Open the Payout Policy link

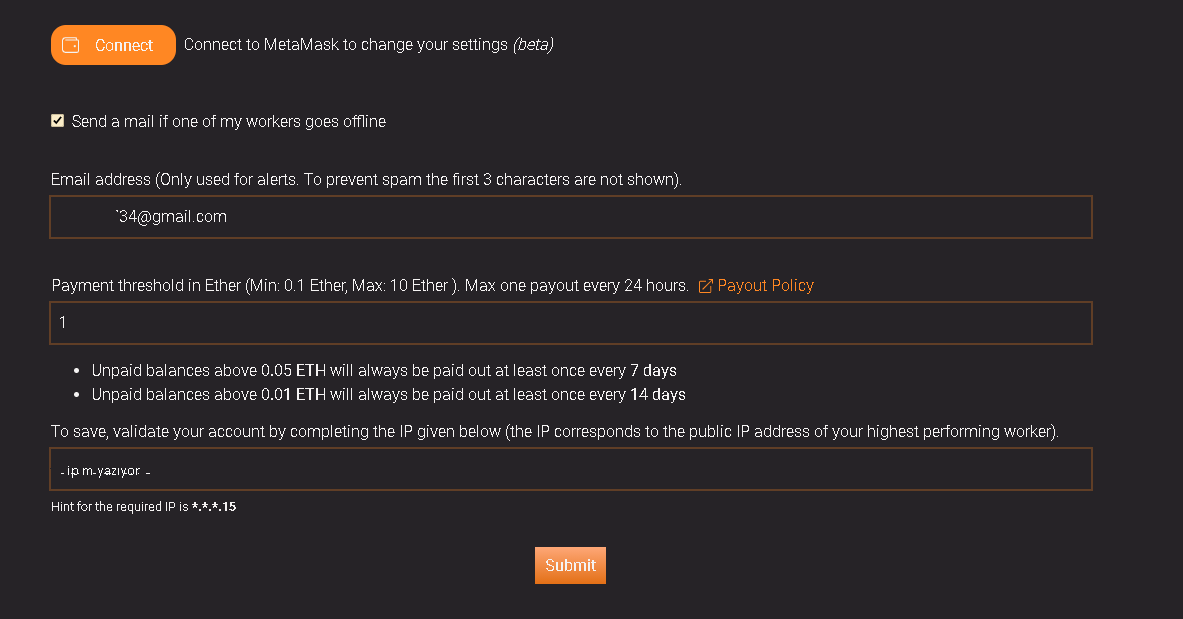pyautogui.click(x=765, y=286)
